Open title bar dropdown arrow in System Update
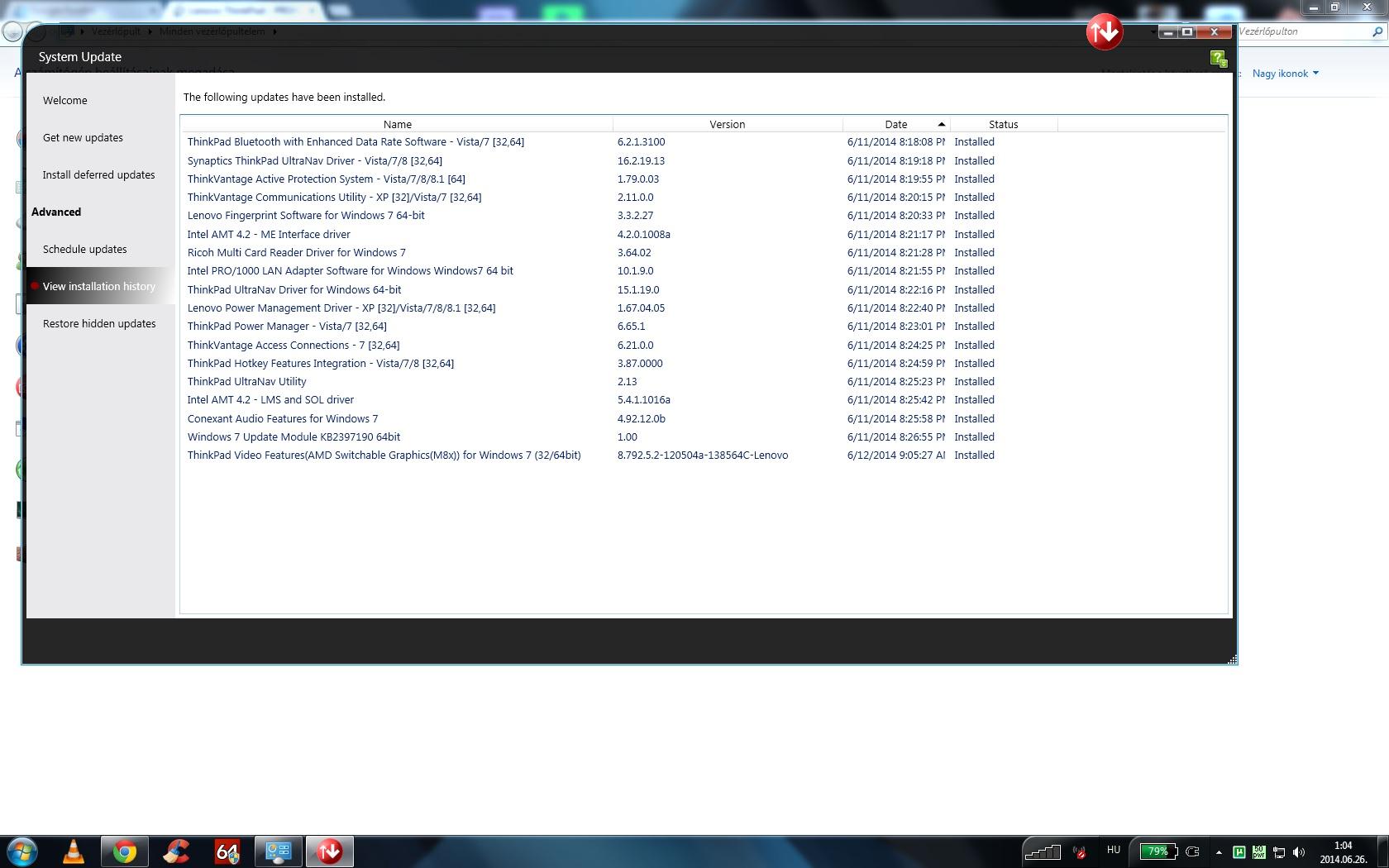 click(1153, 32)
